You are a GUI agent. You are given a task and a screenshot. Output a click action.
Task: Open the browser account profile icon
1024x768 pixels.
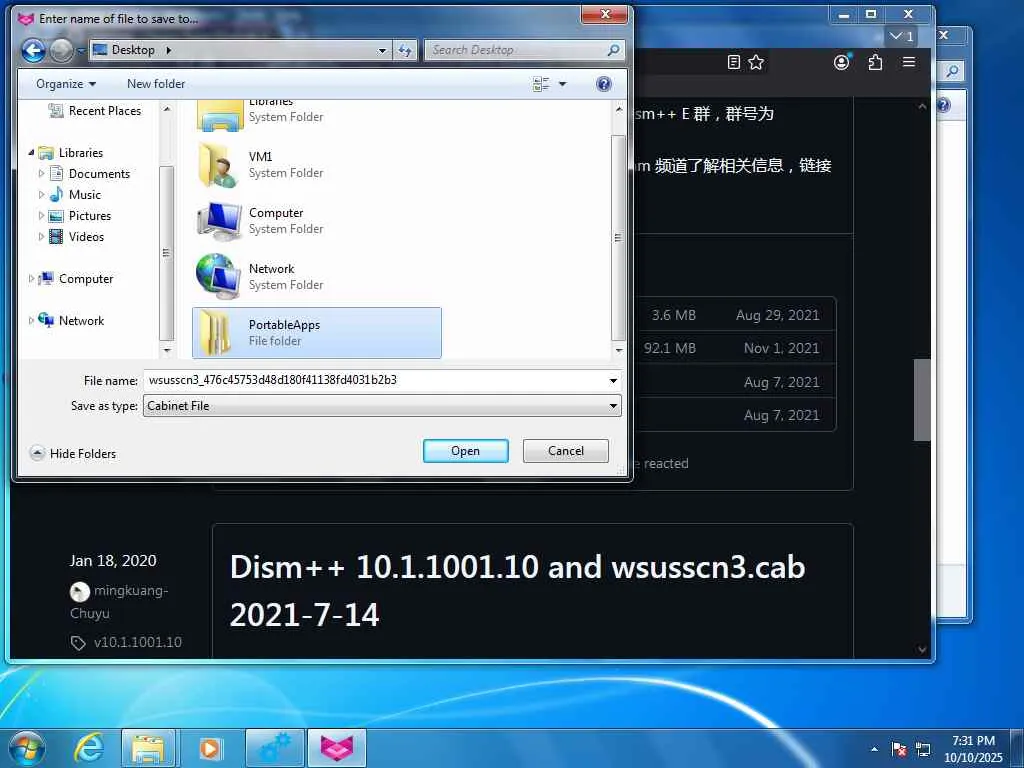point(842,62)
